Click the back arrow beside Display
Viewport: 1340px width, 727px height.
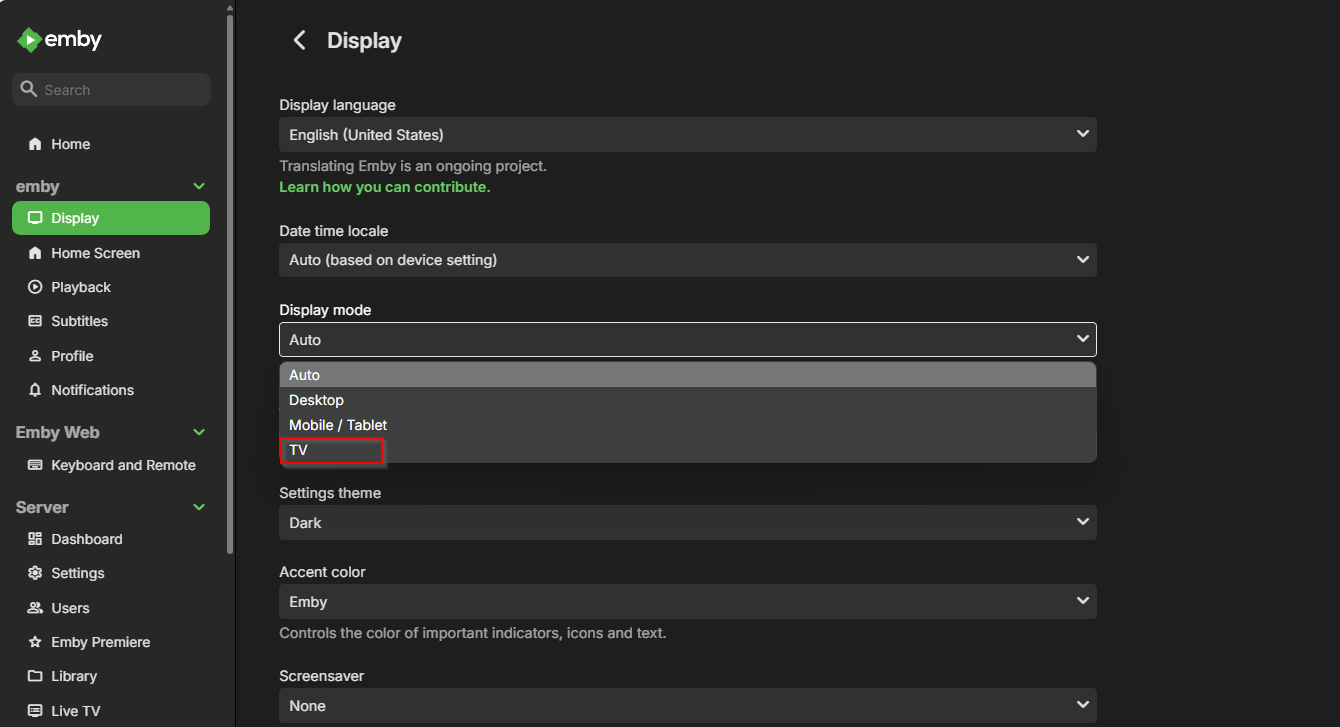click(299, 40)
